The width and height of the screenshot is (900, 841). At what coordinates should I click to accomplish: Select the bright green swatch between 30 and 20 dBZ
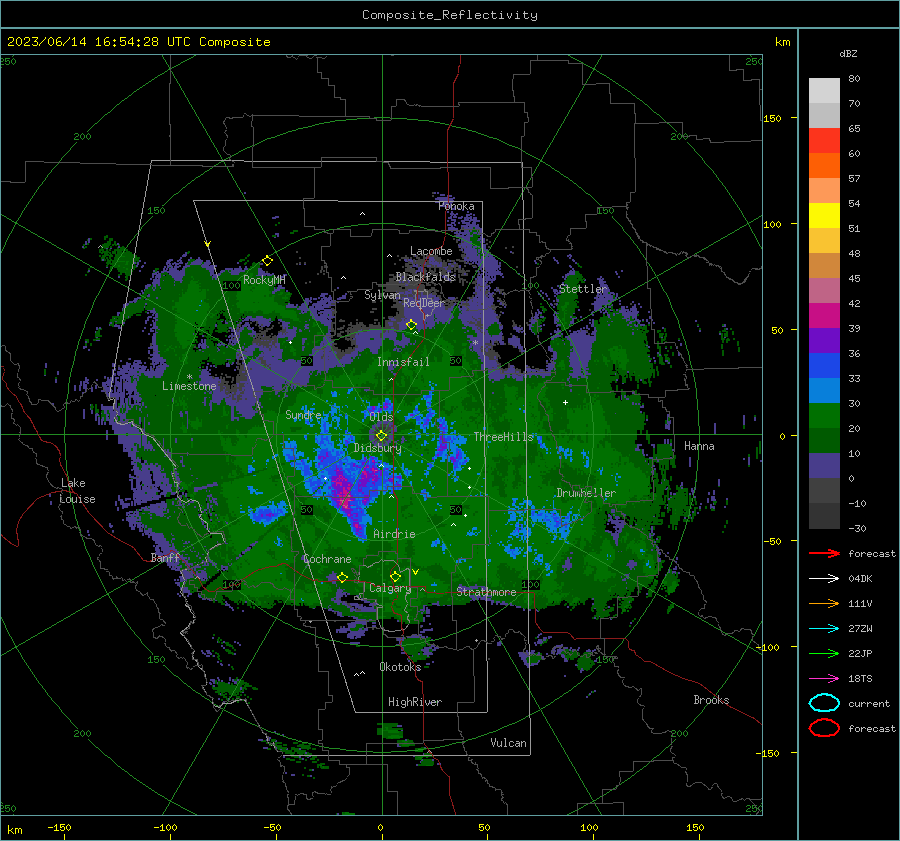click(x=824, y=416)
